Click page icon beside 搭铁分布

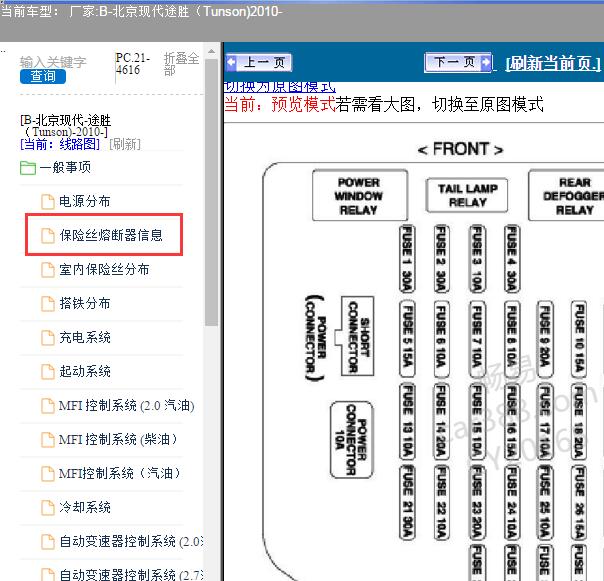coord(48,304)
